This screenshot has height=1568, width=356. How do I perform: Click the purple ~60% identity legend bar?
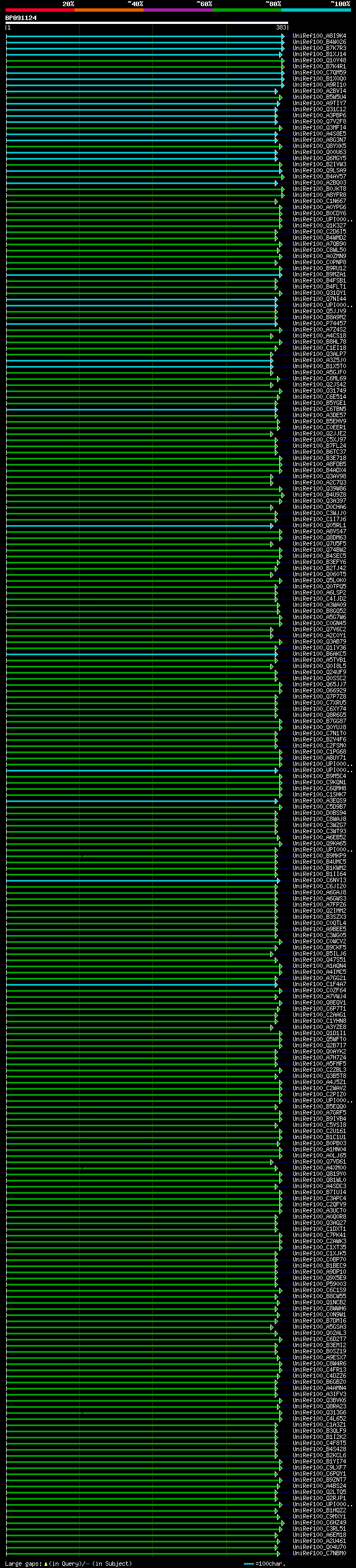click(179, 10)
